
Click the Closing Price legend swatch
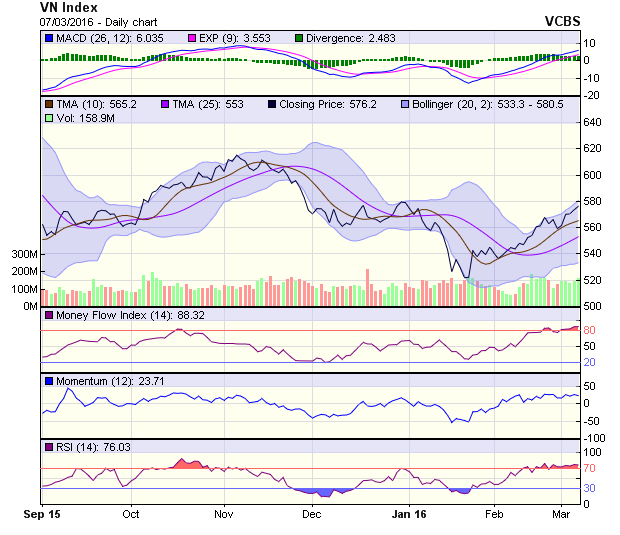272,104
